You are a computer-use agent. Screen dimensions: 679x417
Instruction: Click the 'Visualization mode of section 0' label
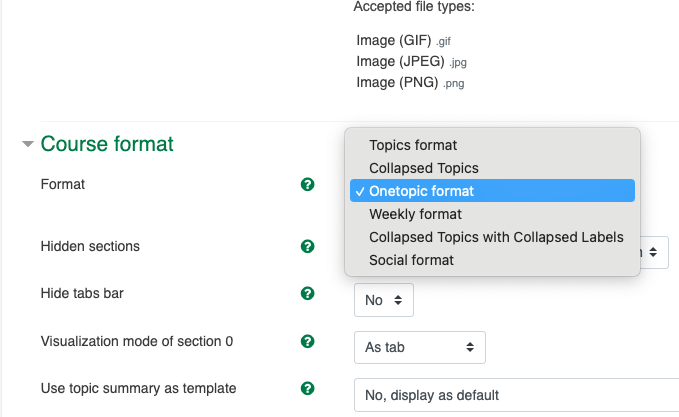[136, 341]
